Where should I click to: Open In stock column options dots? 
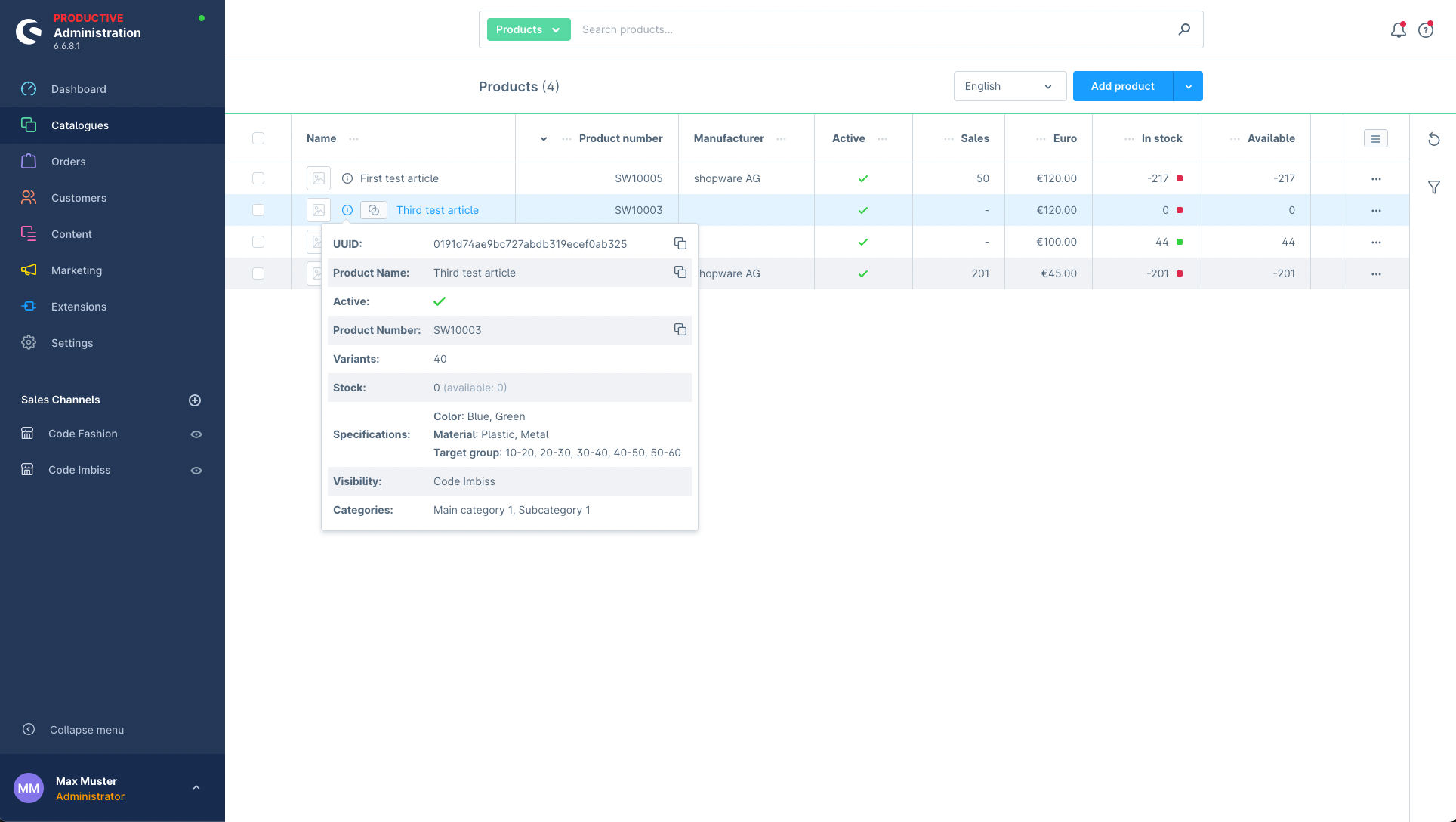click(1129, 139)
